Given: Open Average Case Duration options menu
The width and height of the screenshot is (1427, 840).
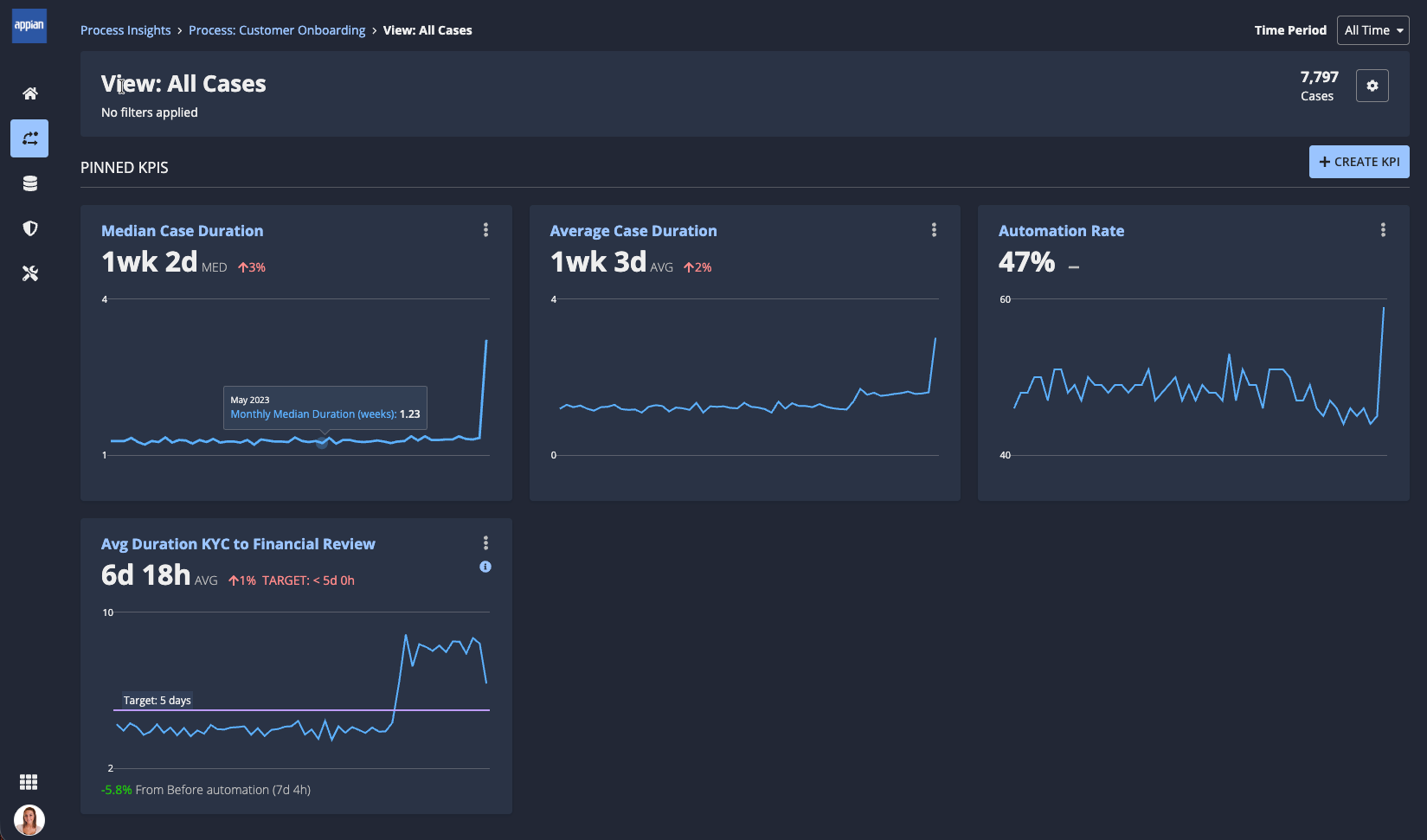Looking at the screenshot, I should tap(934, 230).
